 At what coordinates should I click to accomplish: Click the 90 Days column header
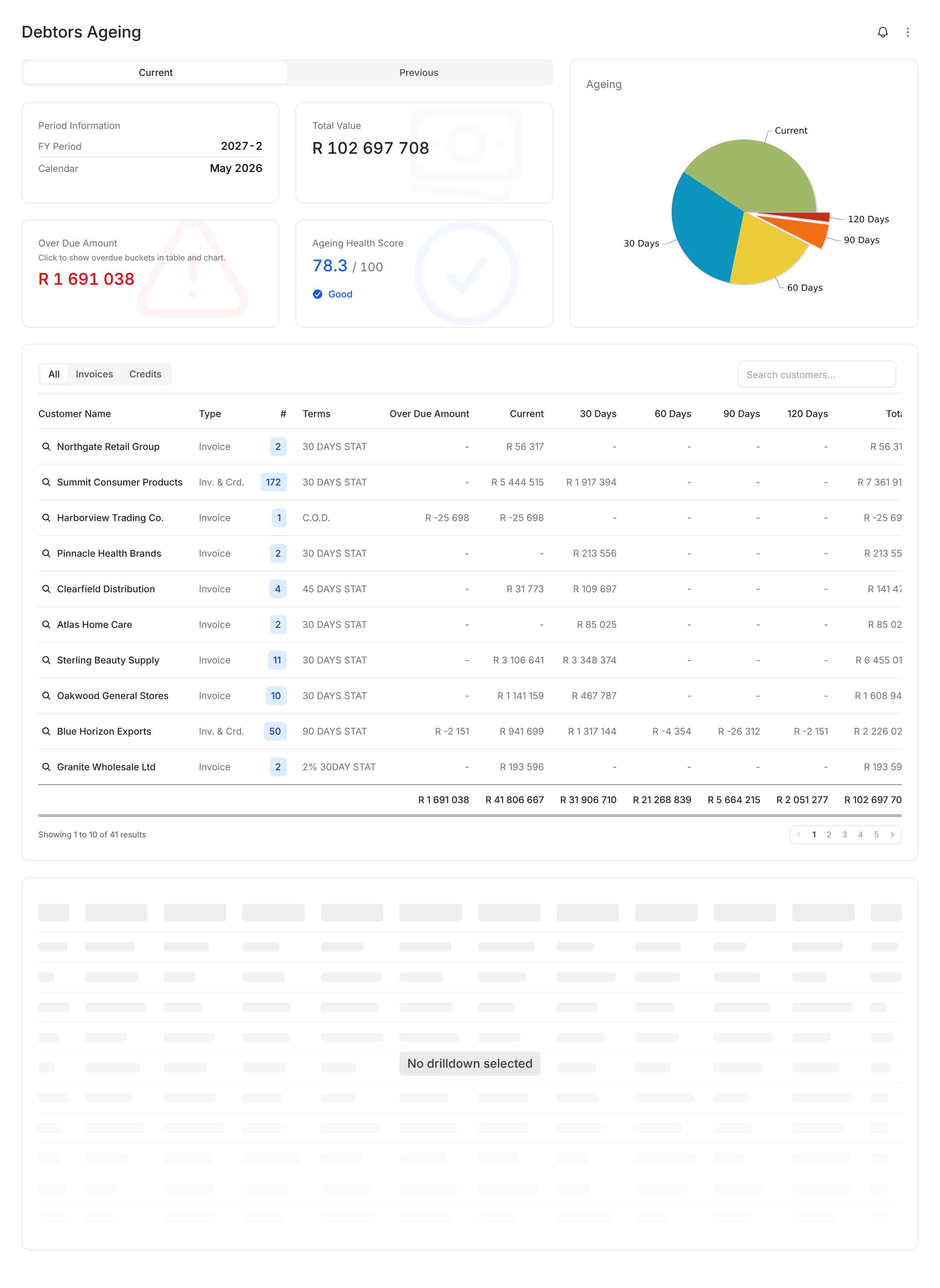[x=741, y=414]
